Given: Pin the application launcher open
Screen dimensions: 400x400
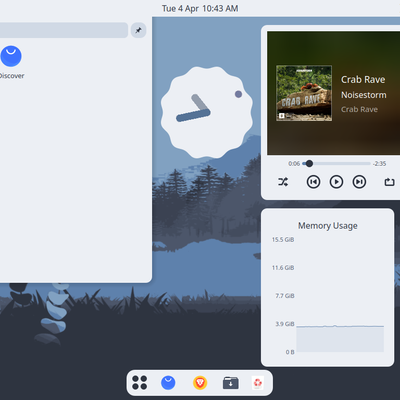Looking at the screenshot, I should pos(138,30).
